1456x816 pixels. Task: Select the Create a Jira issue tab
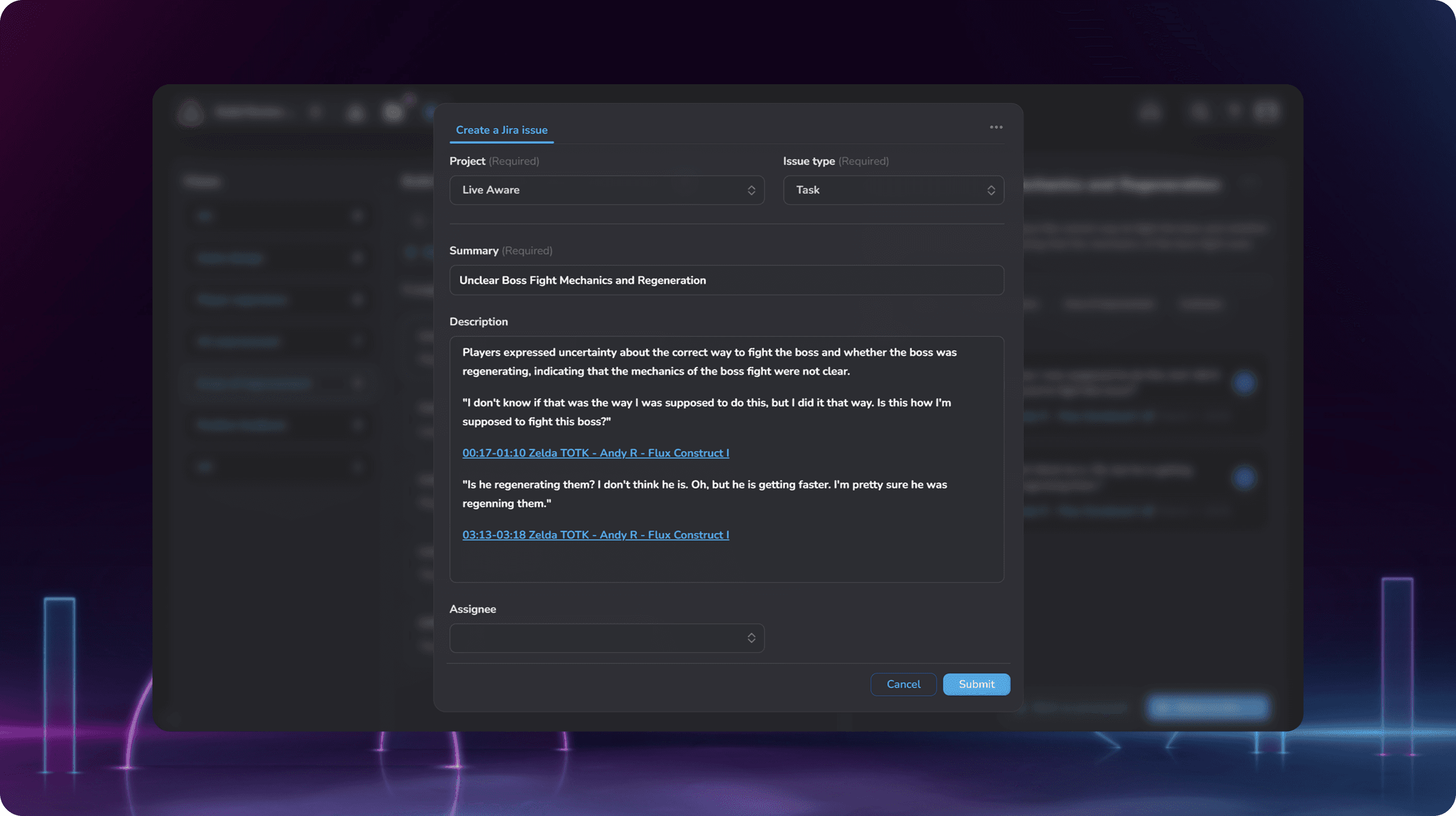(x=501, y=130)
